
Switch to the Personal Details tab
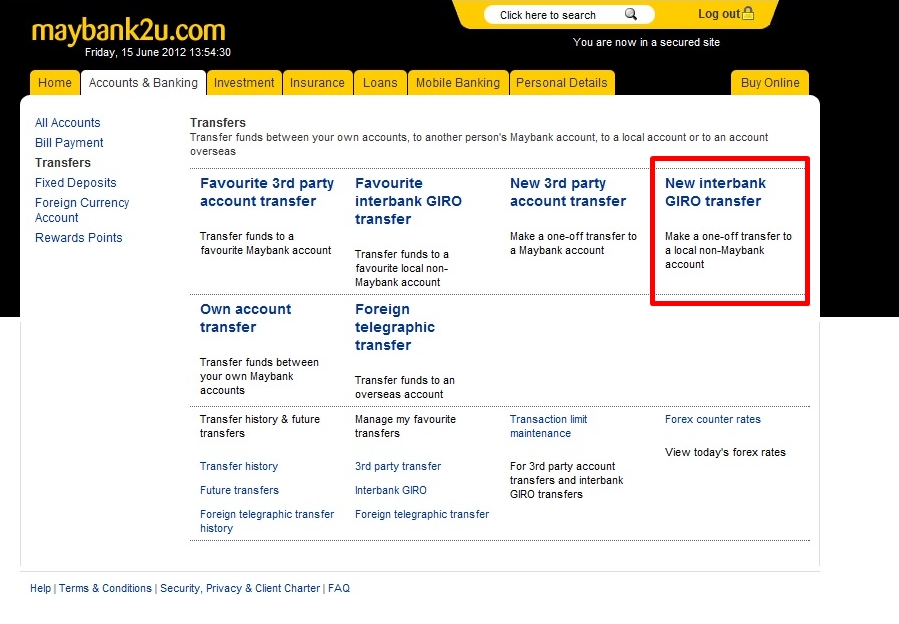point(562,83)
